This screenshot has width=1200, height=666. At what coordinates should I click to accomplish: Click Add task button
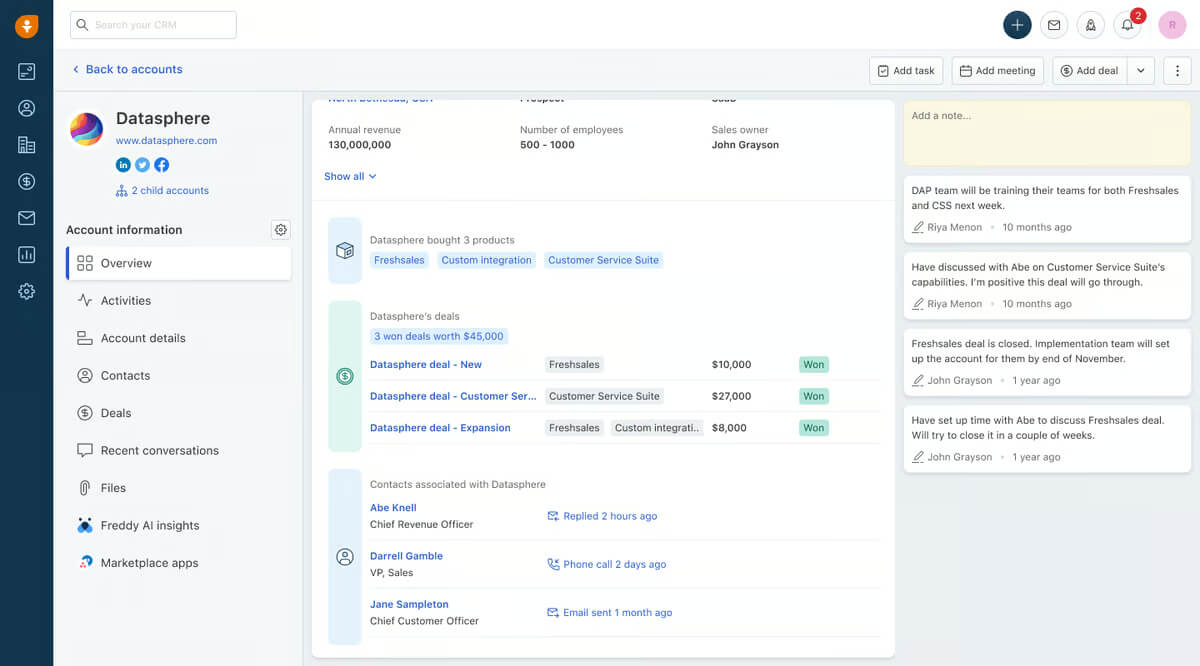click(x=906, y=71)
